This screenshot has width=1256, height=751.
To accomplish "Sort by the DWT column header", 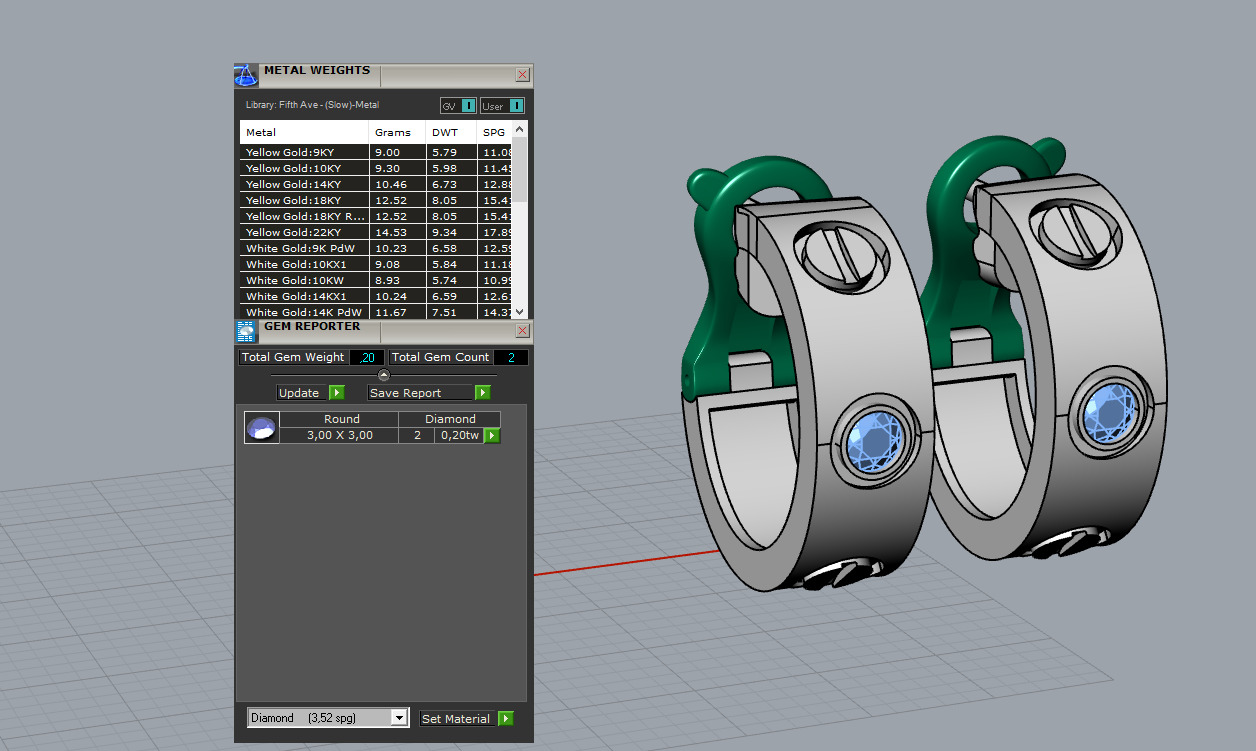I will click(451, 132).
